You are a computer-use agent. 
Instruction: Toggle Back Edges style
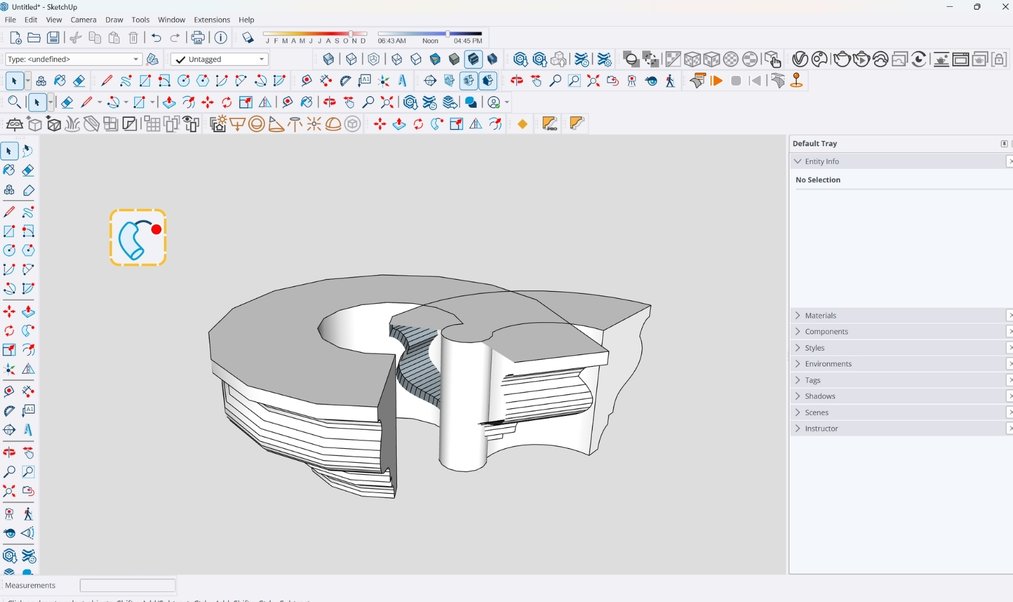tap(351, 59)
